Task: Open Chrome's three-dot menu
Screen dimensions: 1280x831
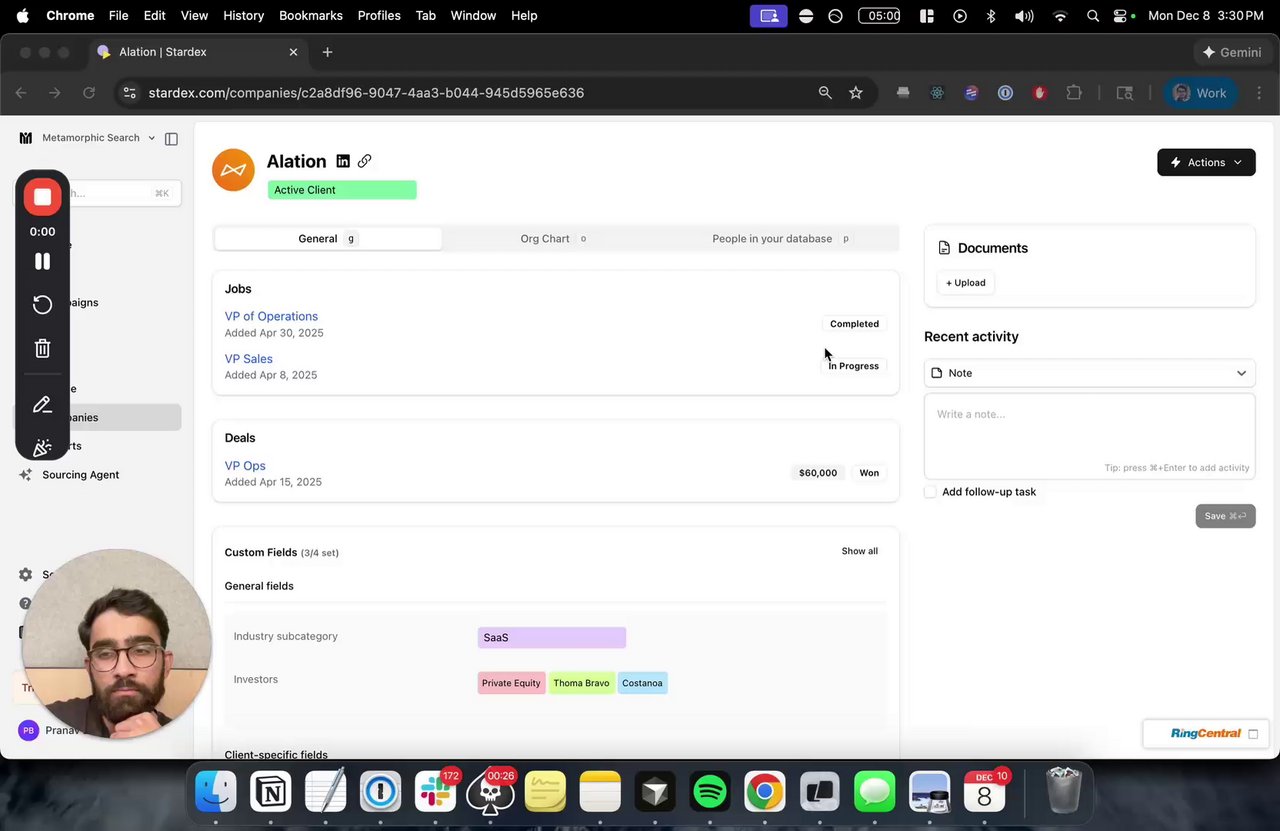Action: [1259, 93]
